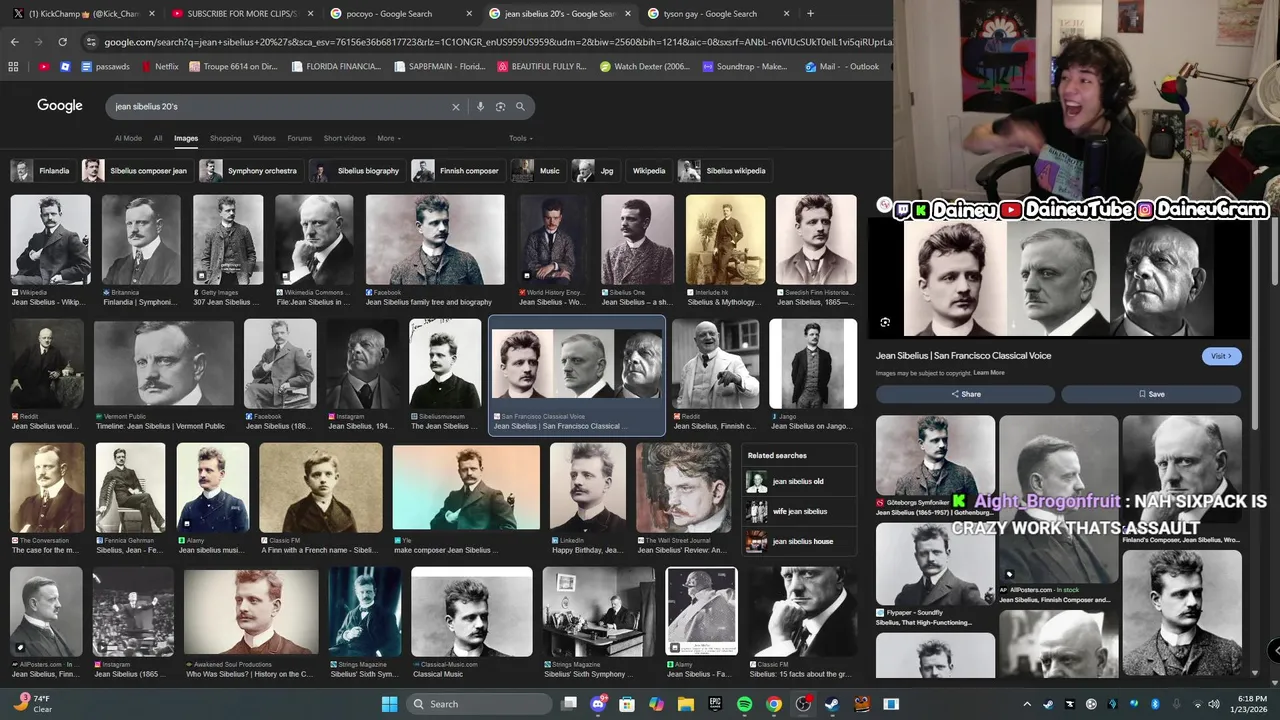1280x720 pixels.
Task: Start voice search with microphone icon
Action: 480,107
